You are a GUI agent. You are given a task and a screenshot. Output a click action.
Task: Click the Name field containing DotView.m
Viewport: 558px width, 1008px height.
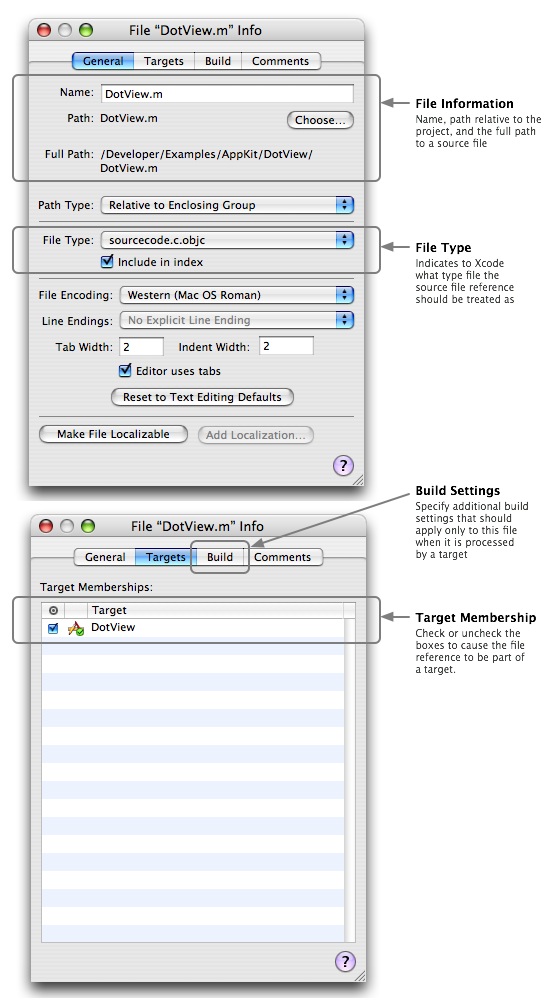click(x=228, y=94)
